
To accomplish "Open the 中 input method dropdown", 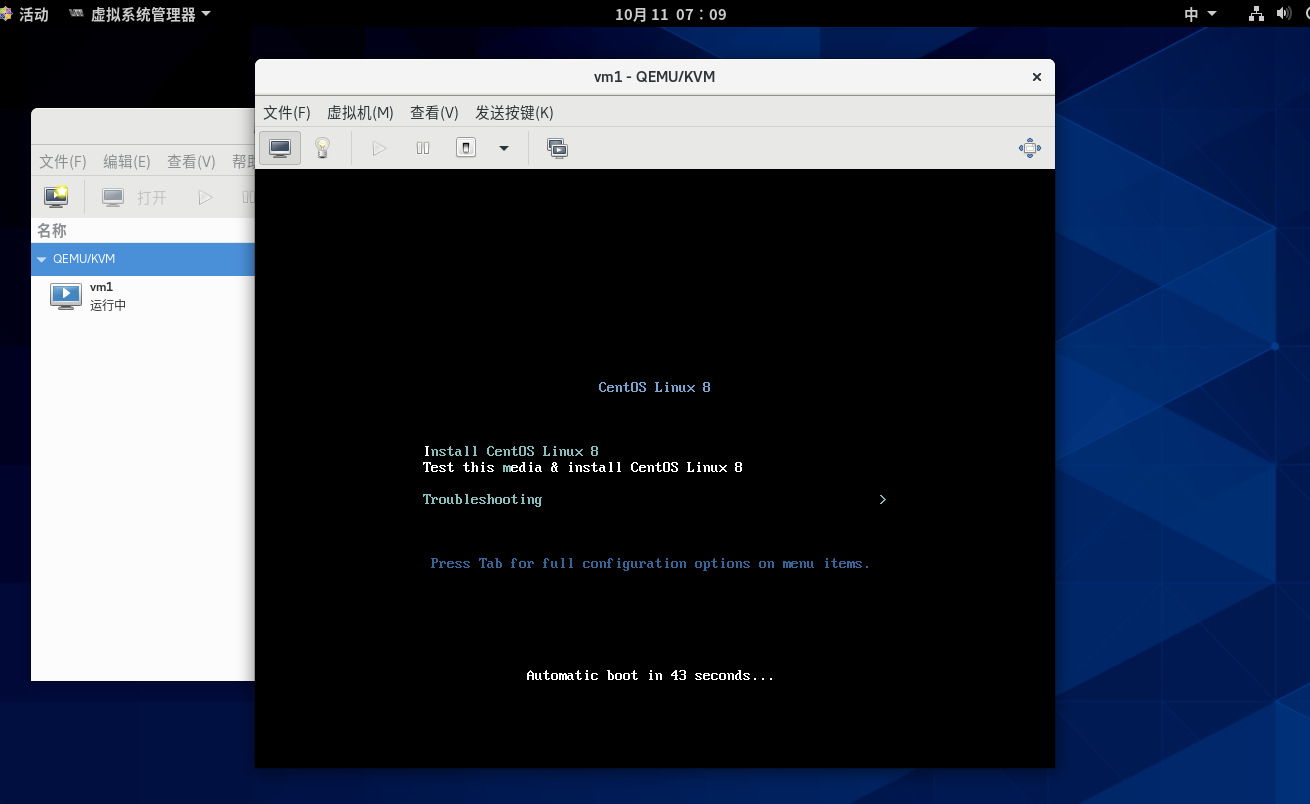I will pos(1200,14).
